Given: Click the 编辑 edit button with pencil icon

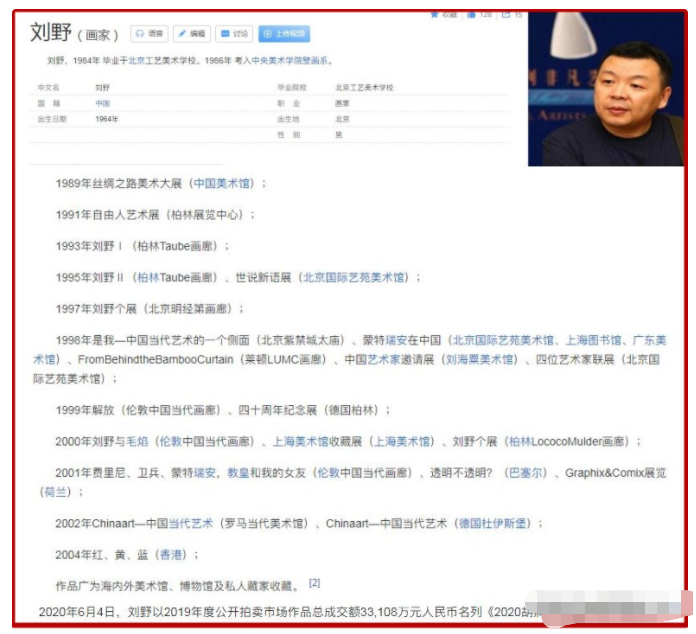Looking at the screenshot, I should (x=192, y=34).
